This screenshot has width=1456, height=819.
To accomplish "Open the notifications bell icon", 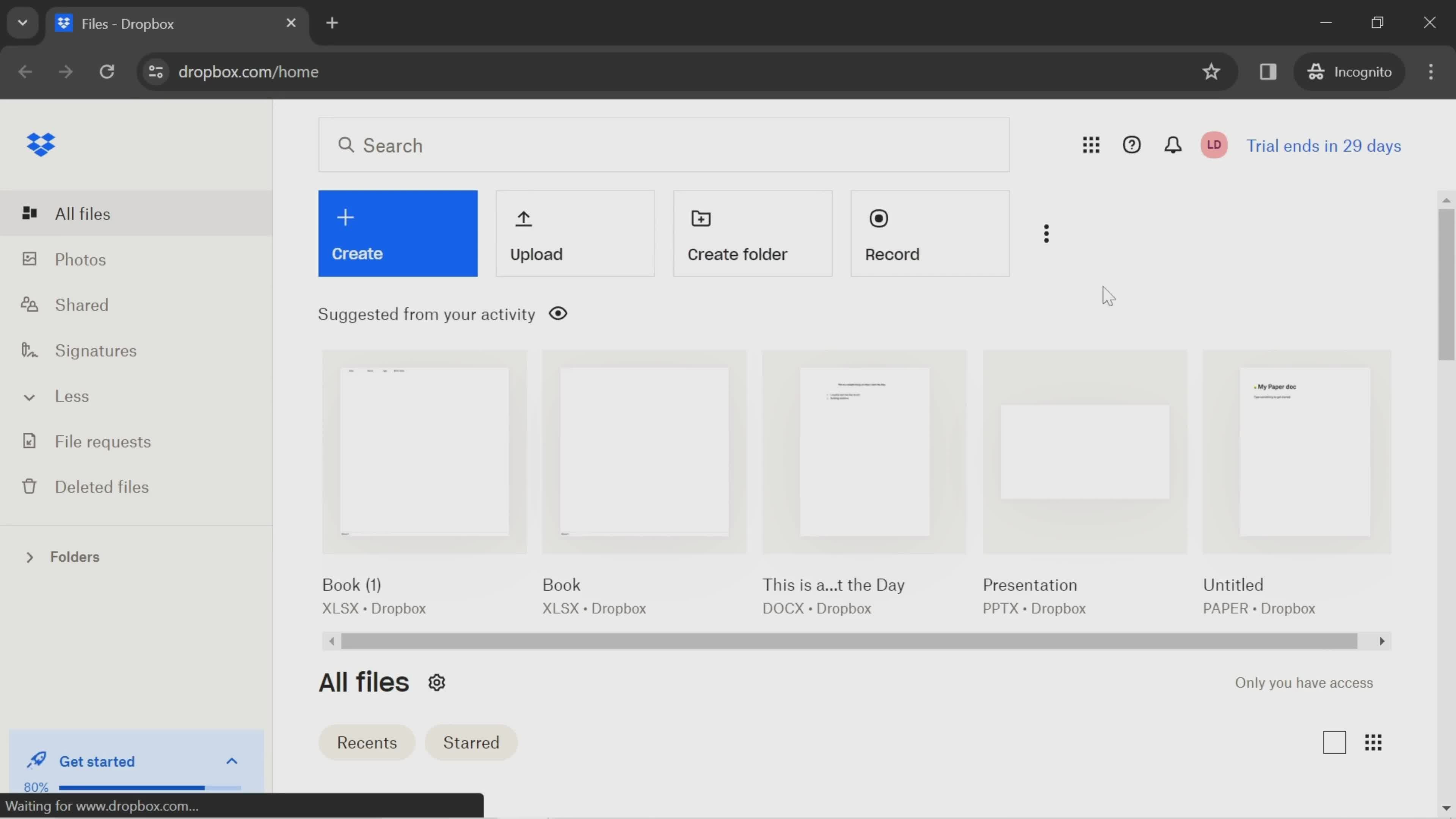I will point(1173,145).
